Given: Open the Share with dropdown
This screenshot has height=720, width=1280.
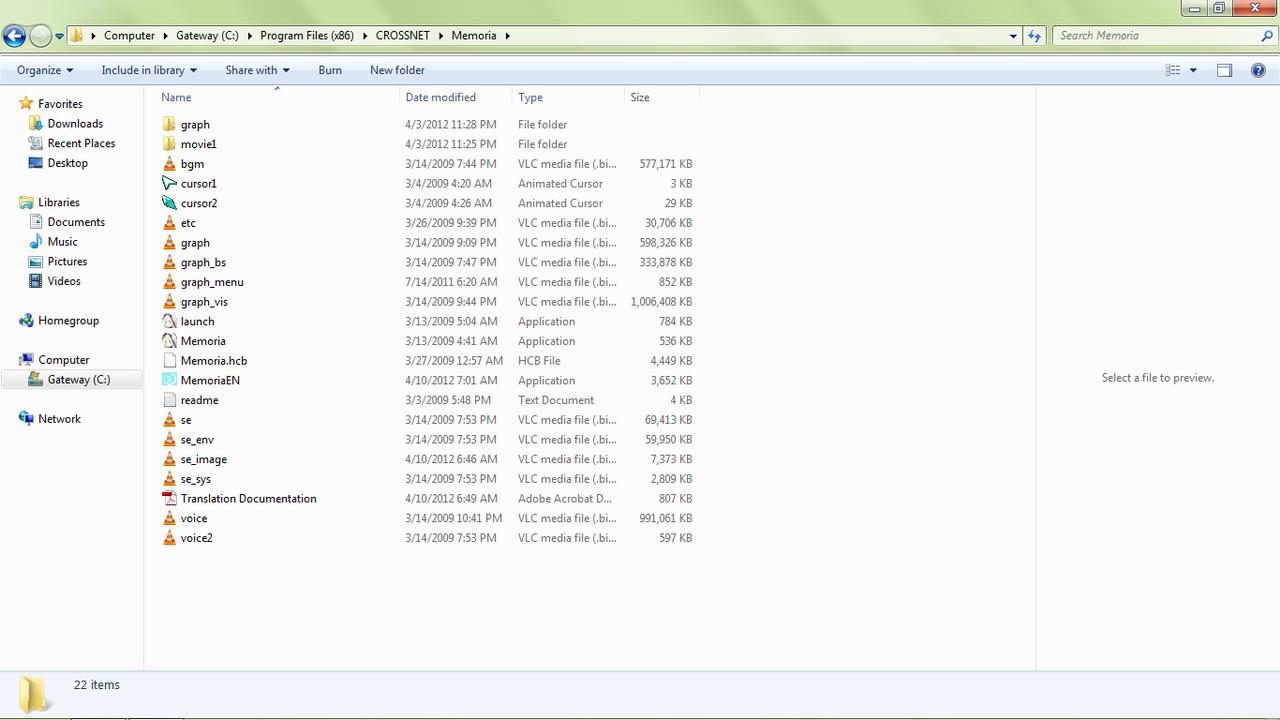Looking at the screenshot, I should (257, 70).
